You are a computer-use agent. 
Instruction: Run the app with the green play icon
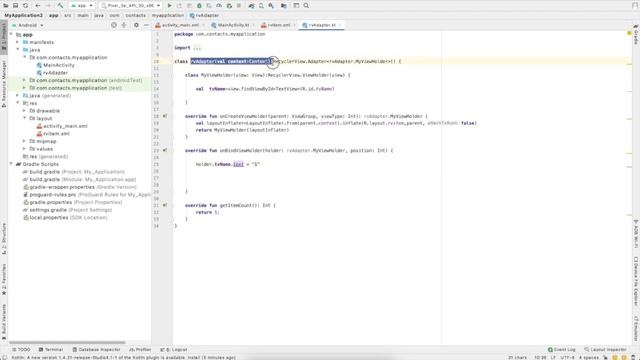pos(170,6)
